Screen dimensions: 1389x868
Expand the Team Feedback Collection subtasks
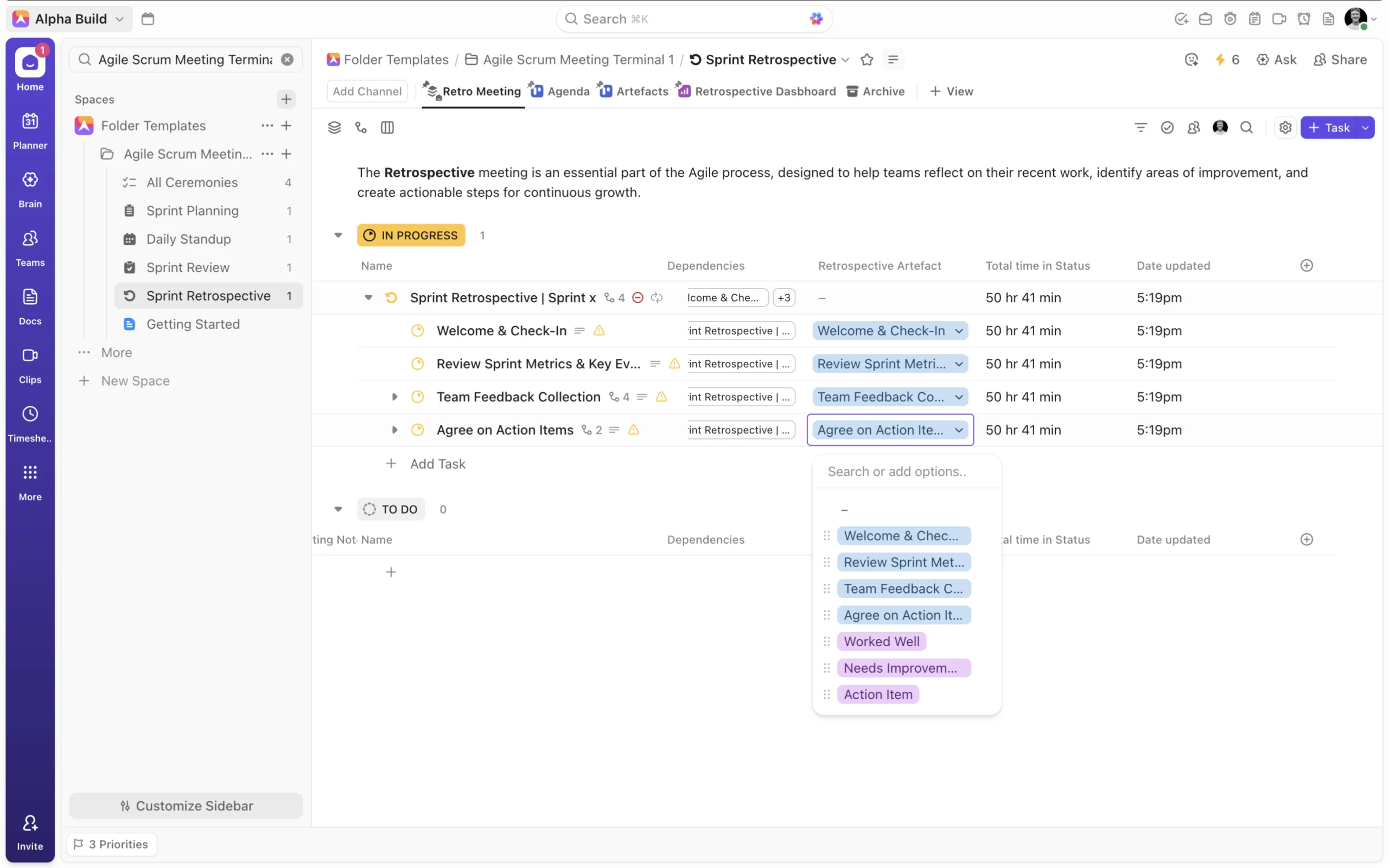coord(394,397)
